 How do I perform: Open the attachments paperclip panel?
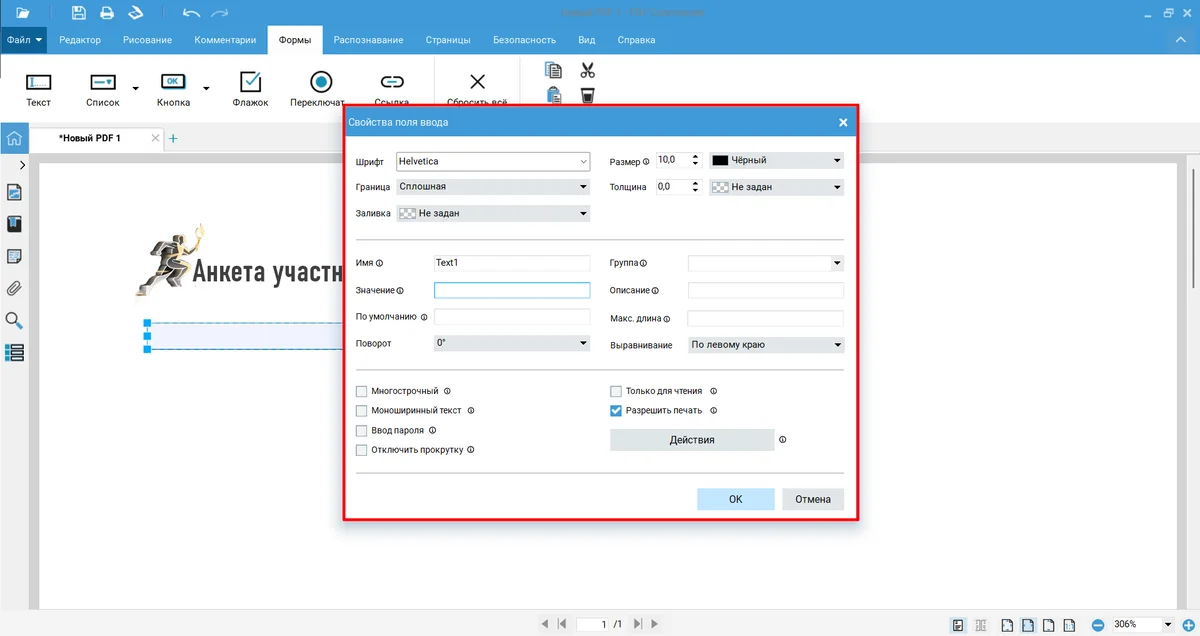[x=14, y=289]
